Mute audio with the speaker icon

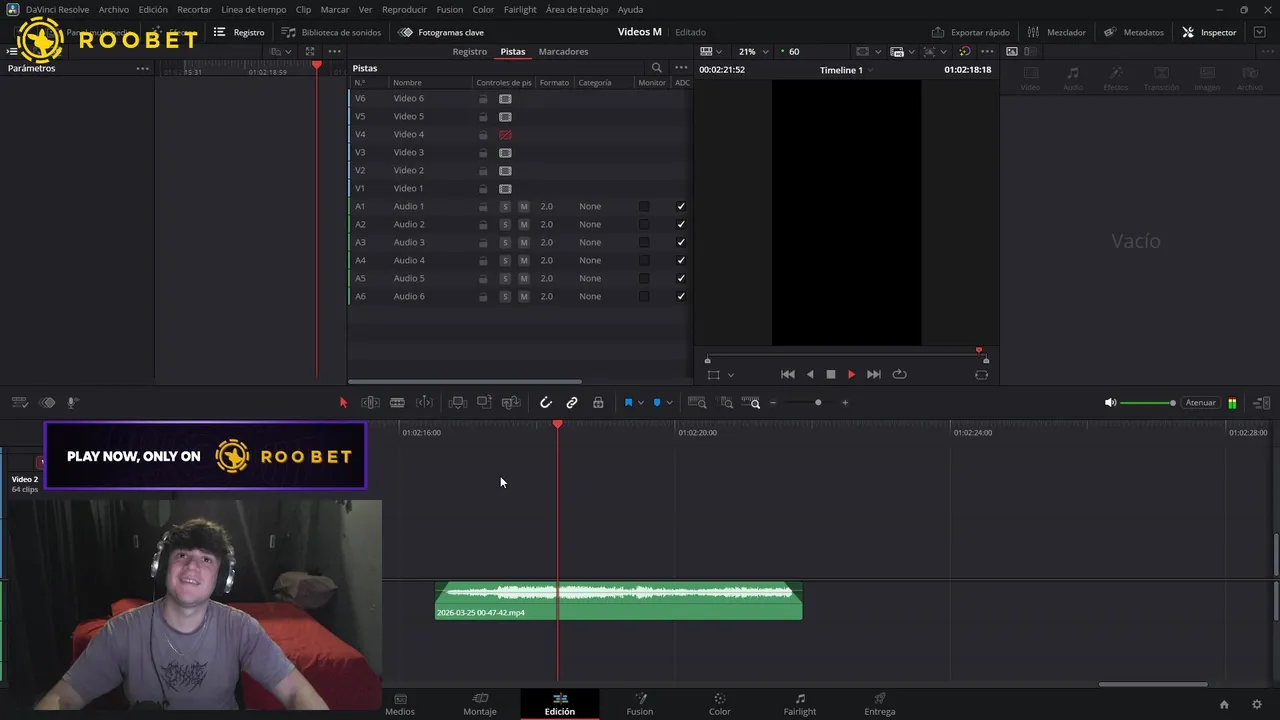coord(1110,403)
